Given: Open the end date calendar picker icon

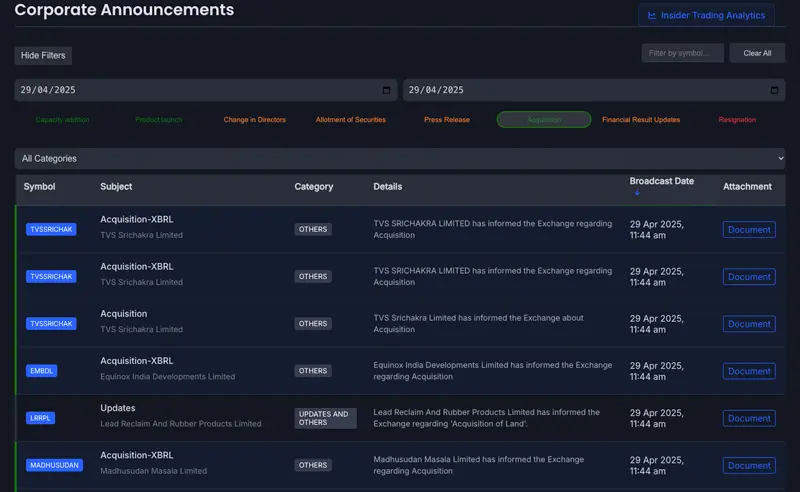Looking at the screenshot, I should [774, 90].
